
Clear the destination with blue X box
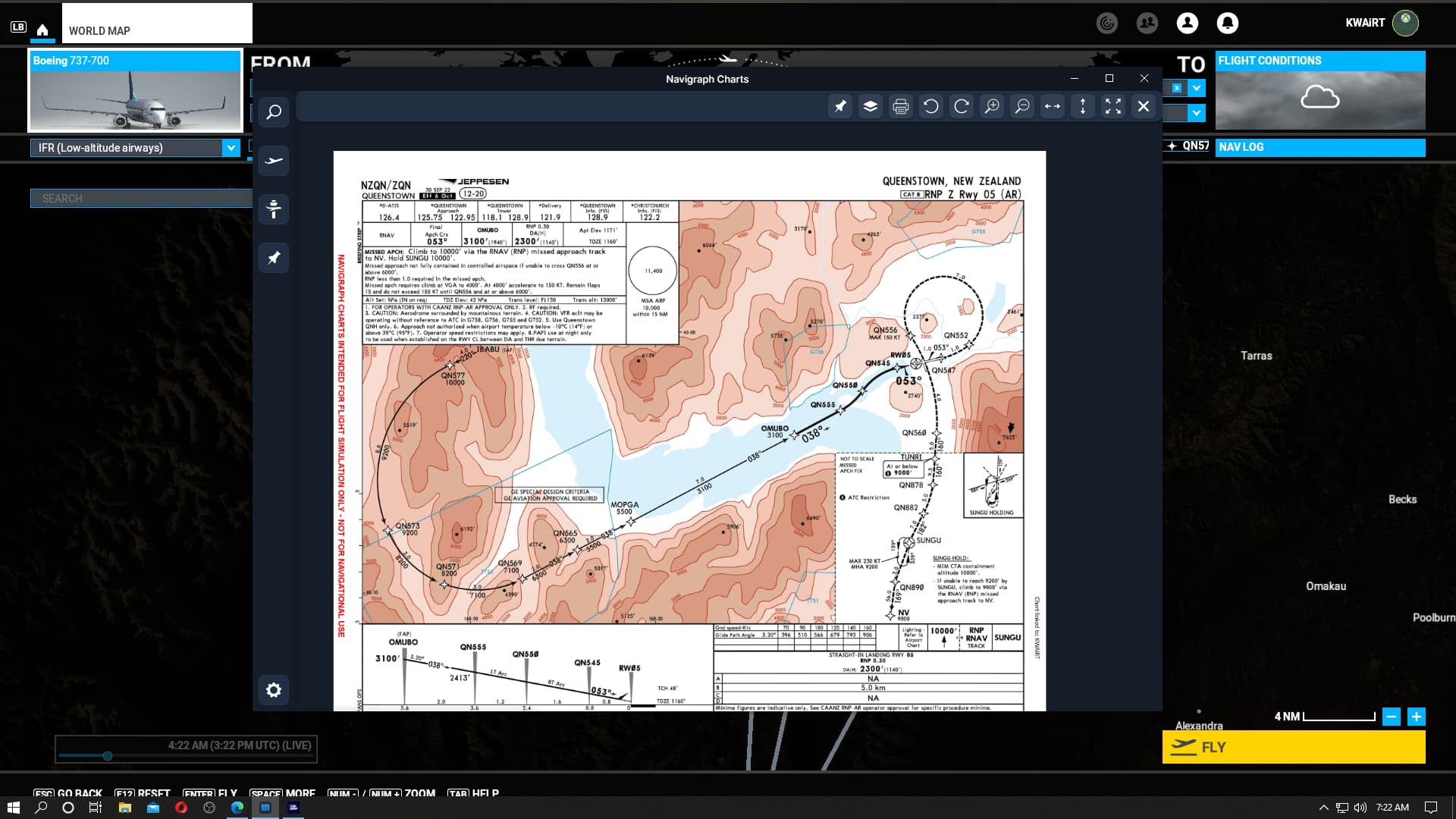1177,88
